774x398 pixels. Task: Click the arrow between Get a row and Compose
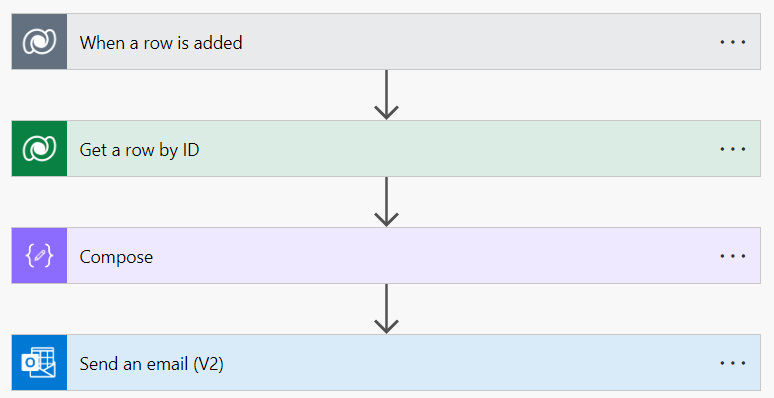point(387,202)
